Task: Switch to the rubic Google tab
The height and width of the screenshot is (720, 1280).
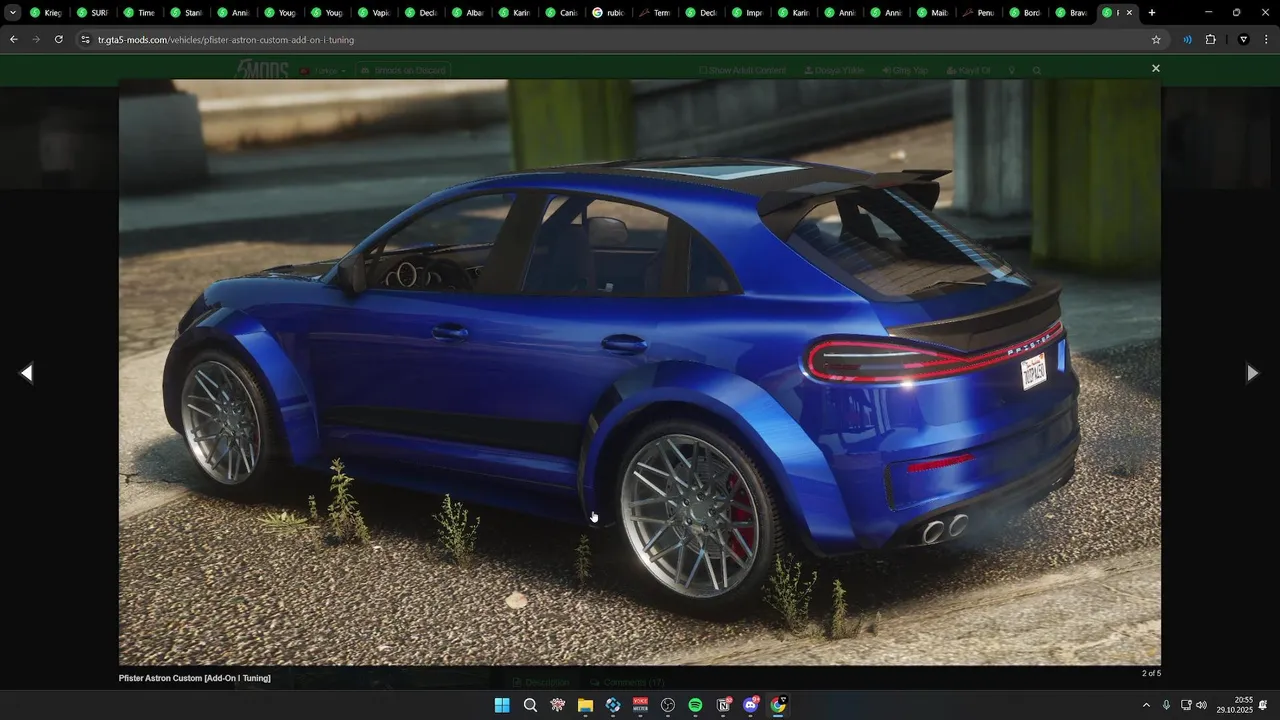Action: pyautogui.click(x=607, y=13)
